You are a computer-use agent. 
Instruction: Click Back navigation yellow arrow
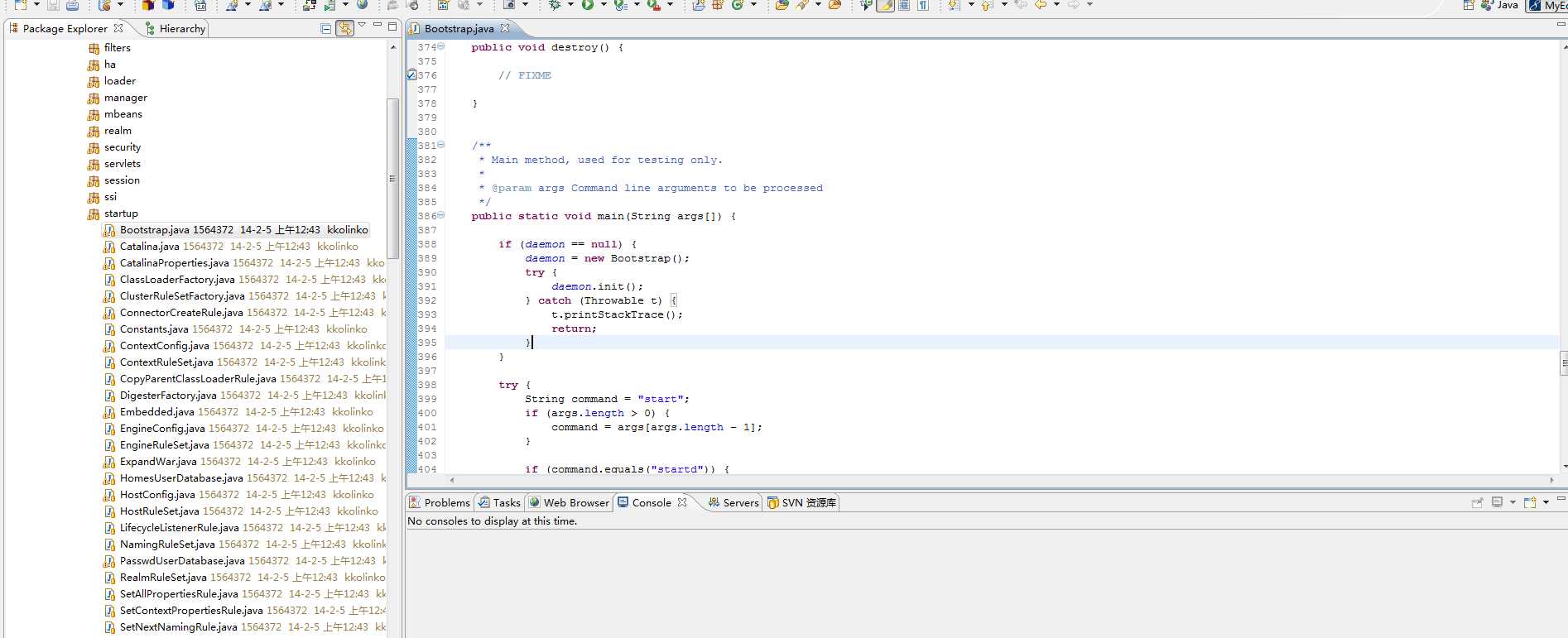[x=1041, y=5]
